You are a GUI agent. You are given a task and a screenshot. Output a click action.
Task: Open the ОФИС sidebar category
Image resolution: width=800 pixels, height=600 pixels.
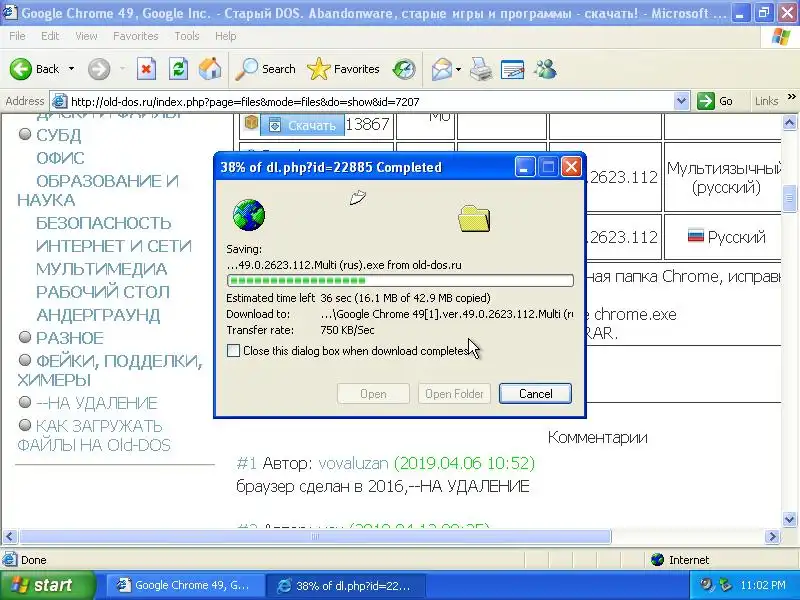point(60,158)
